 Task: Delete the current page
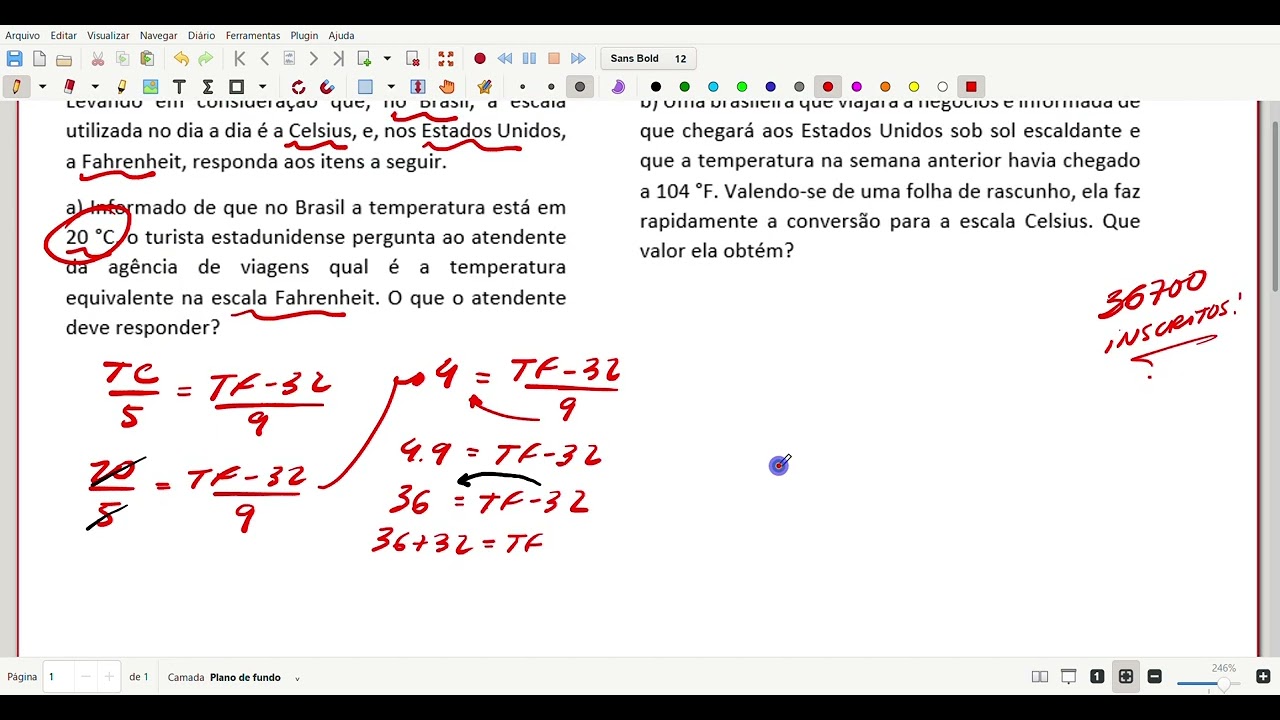pos(412,59)
